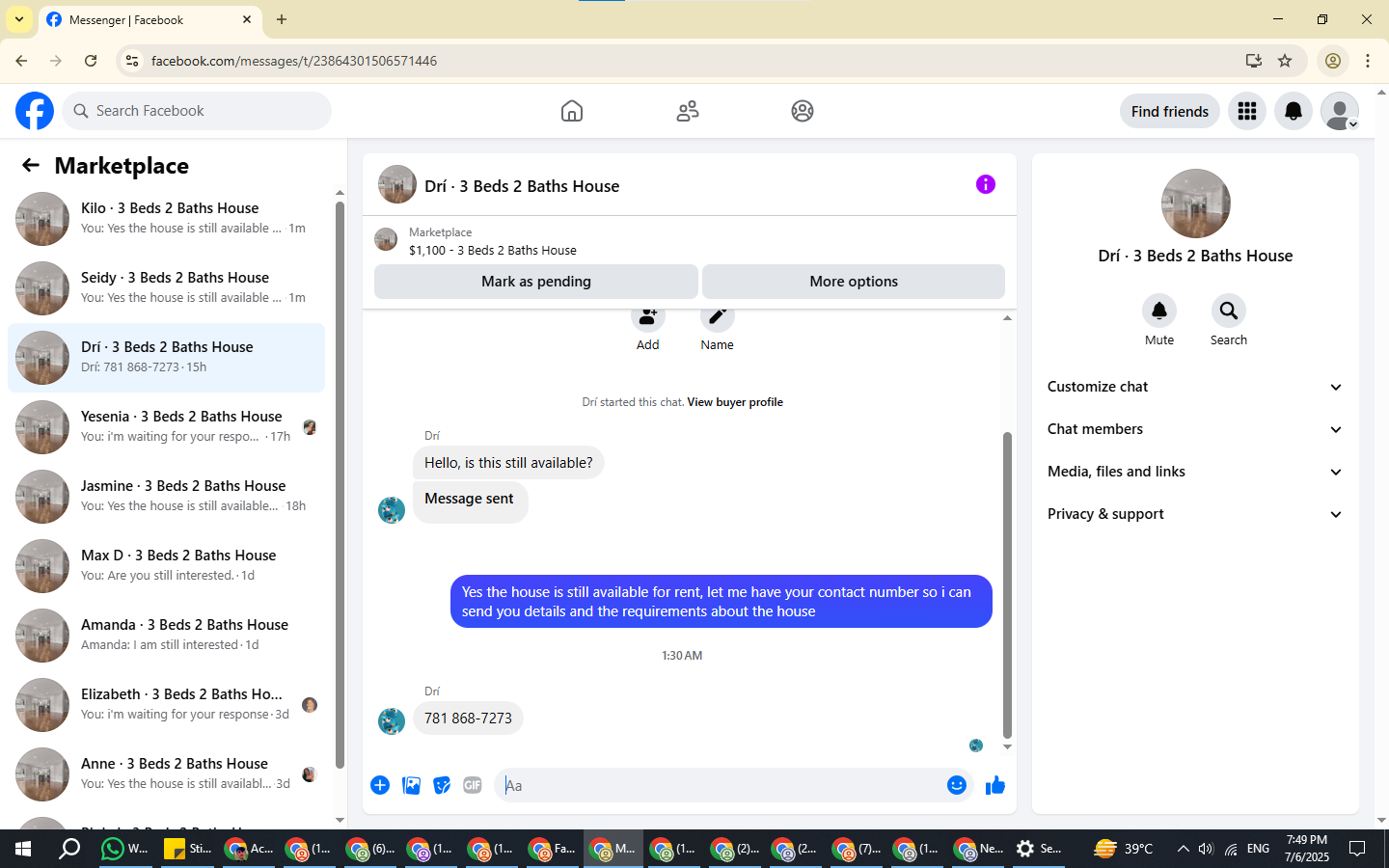Open the emoji picker icon
This screenshot has height=868, width=1389.
[x=957, y=785]
